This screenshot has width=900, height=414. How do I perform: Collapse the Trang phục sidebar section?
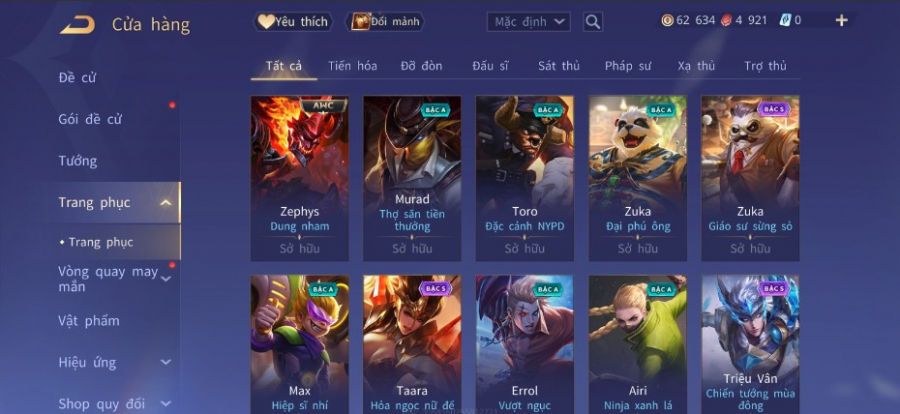pos(165,203)
